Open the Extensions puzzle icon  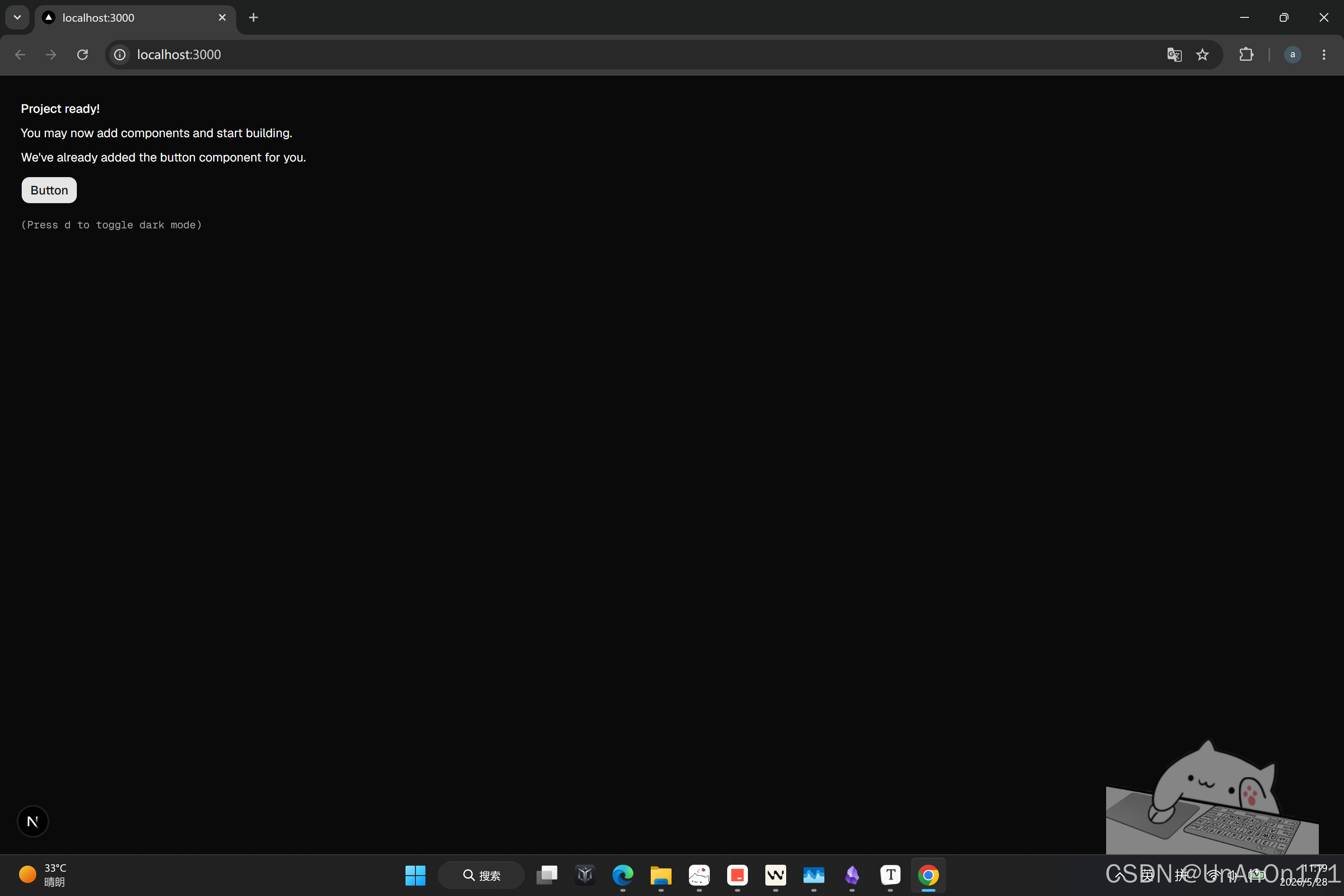(1246, 54)
